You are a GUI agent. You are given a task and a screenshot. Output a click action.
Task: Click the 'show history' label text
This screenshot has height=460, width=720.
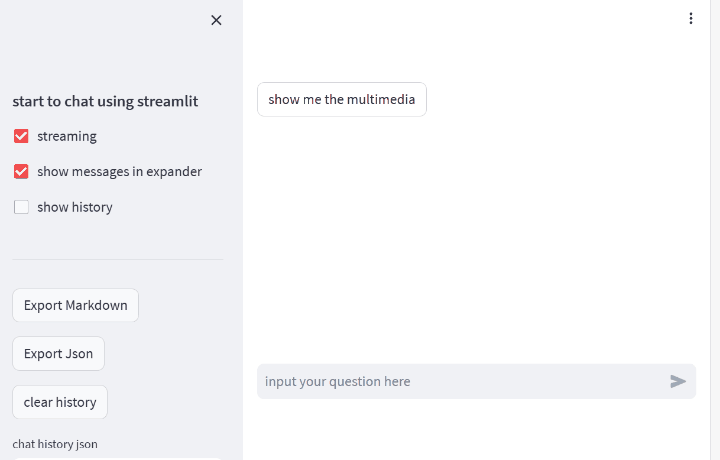(x=75, y=207)
